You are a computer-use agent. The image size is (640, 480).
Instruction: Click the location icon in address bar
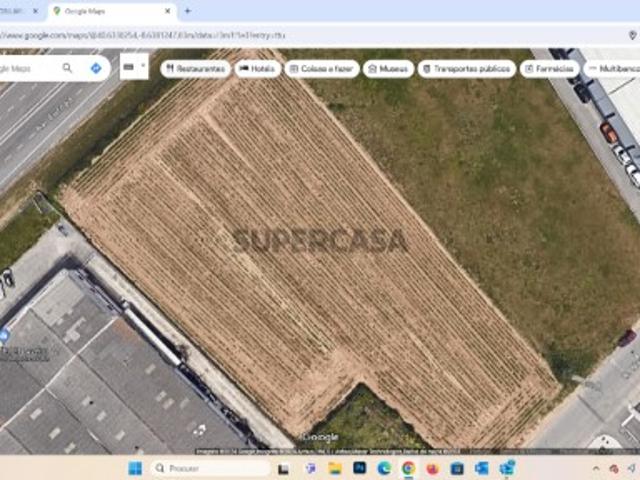(632, 35)
